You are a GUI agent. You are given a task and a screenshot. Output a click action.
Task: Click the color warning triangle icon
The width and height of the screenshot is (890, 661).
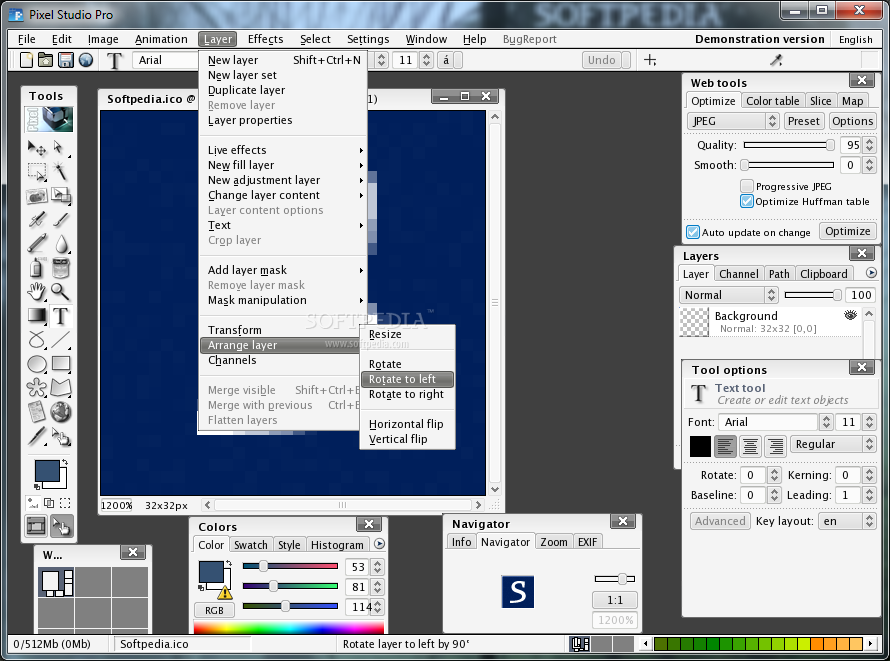[225, 593]
